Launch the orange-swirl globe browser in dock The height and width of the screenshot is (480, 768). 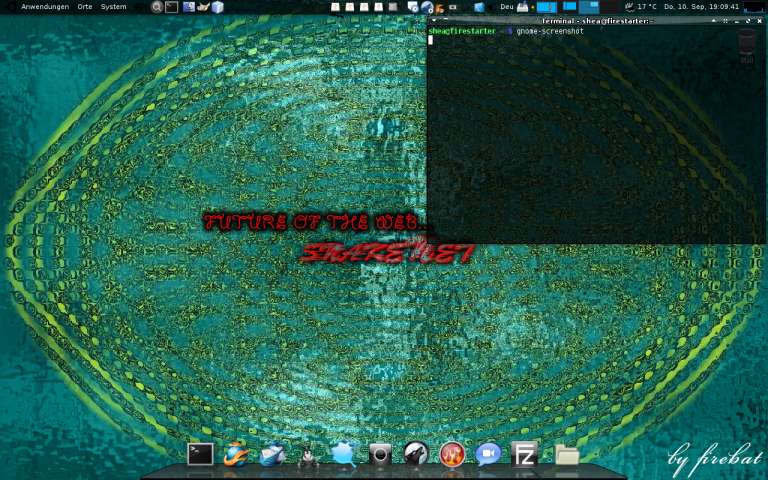click(x=236, y=454)
